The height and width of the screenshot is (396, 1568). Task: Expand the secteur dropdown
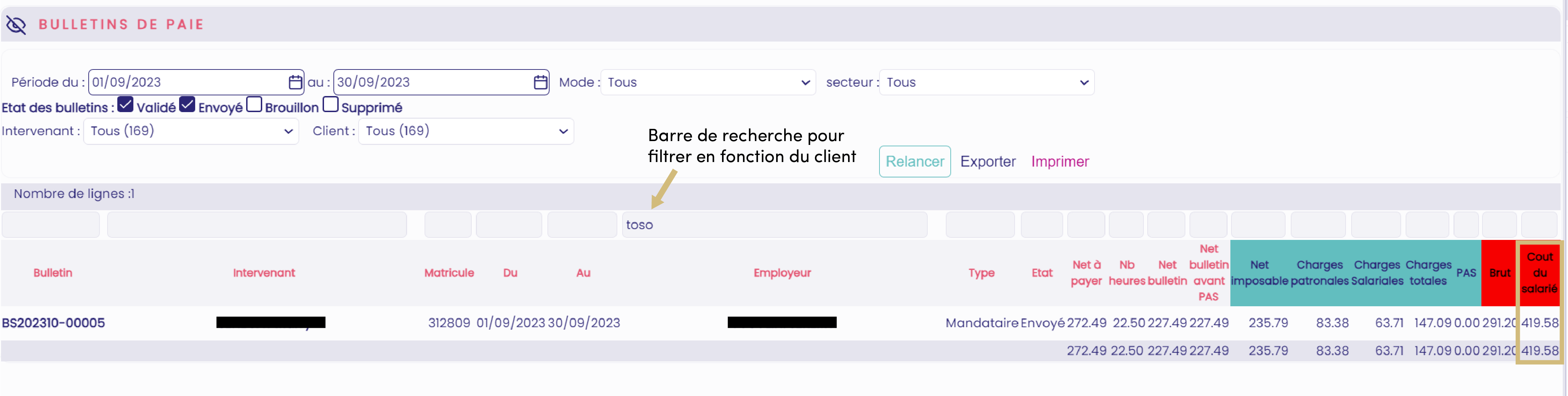(987, 82)
